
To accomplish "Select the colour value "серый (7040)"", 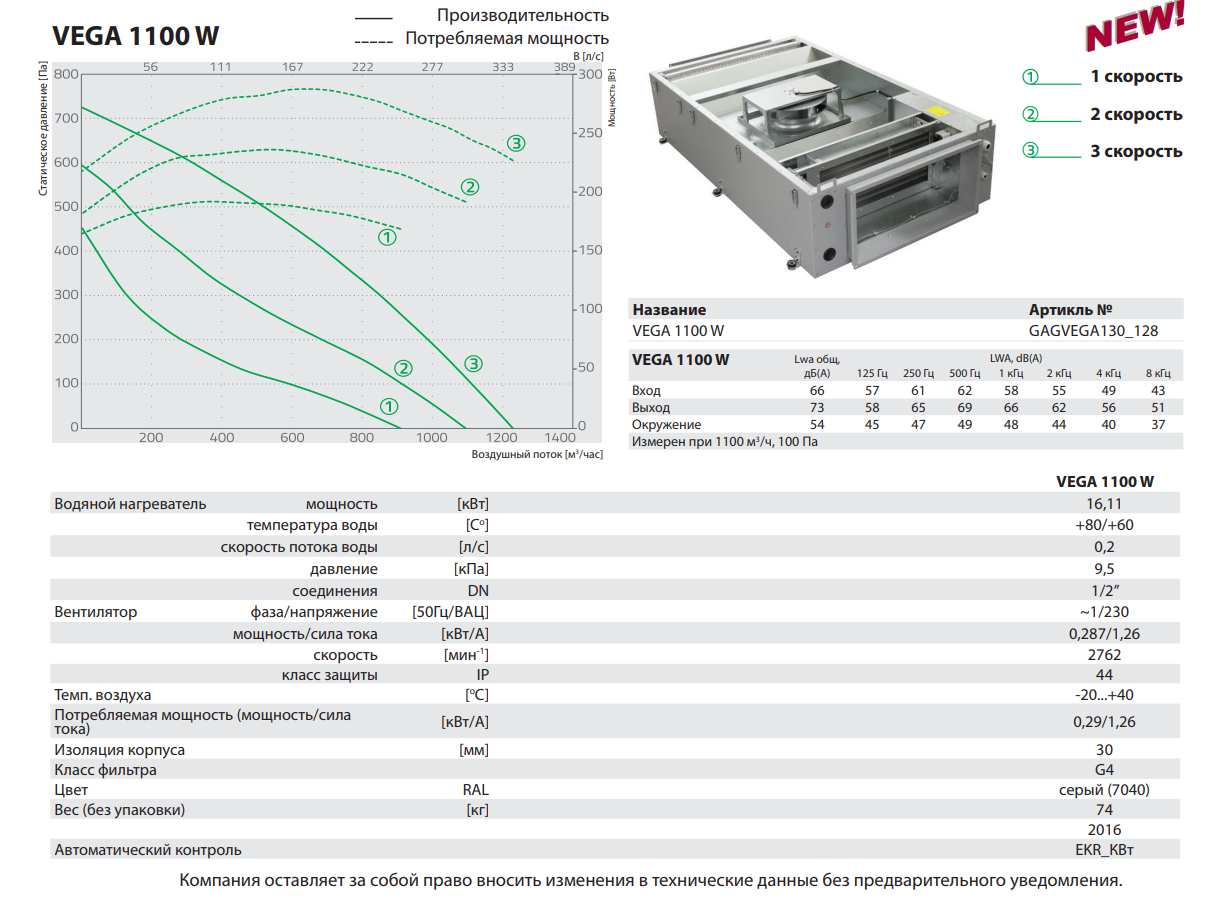I will pos(1105,790).
